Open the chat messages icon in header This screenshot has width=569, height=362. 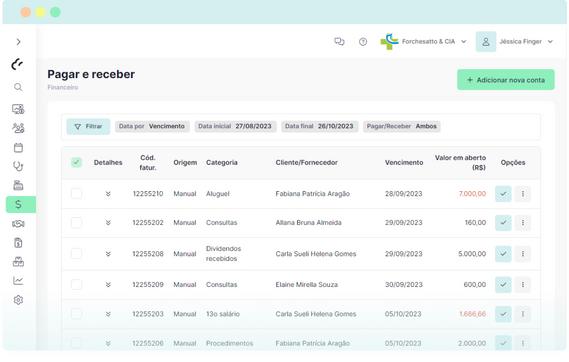coord(339,42)
